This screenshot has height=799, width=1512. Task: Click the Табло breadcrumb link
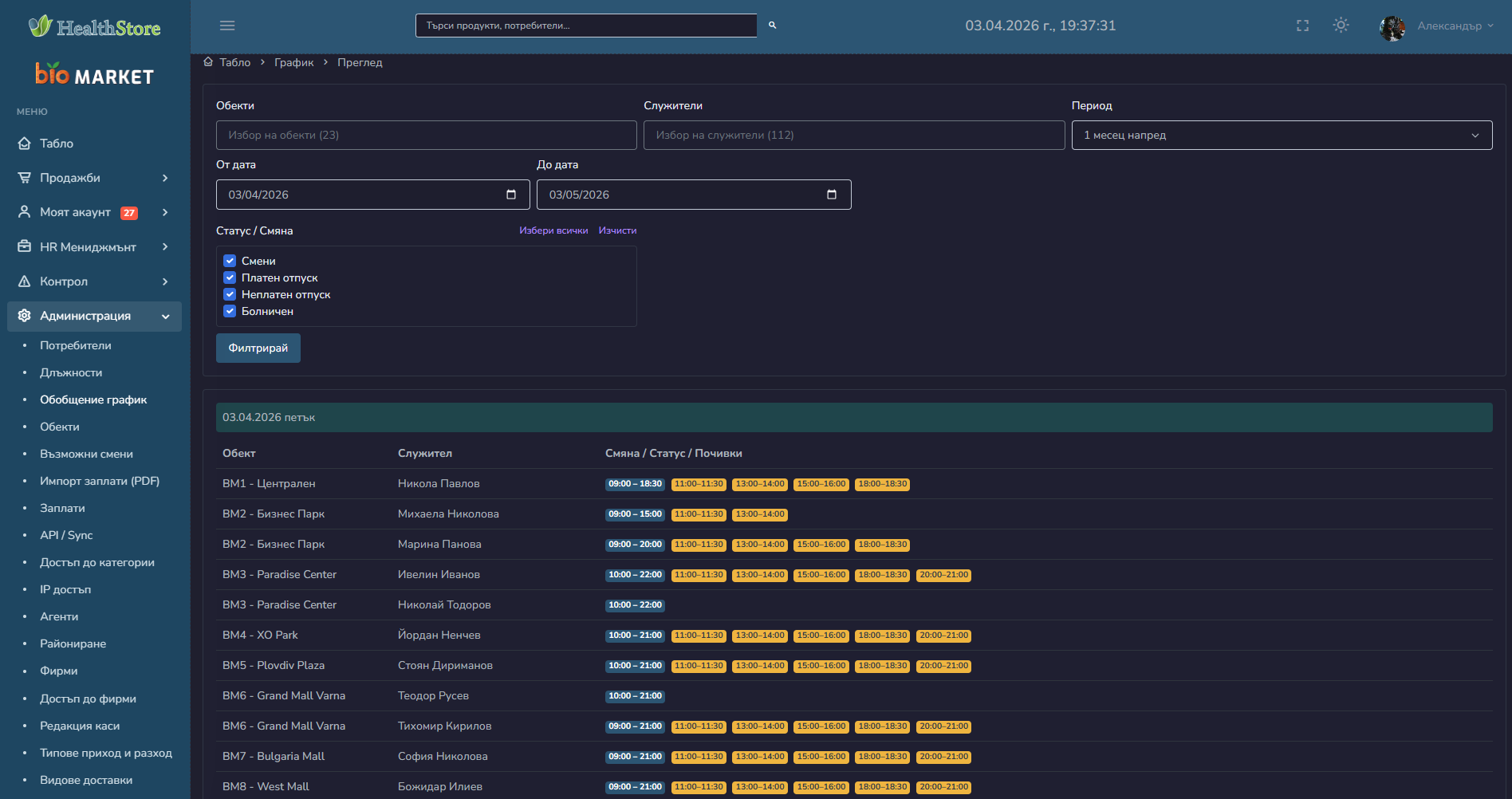tap(235, 62)
